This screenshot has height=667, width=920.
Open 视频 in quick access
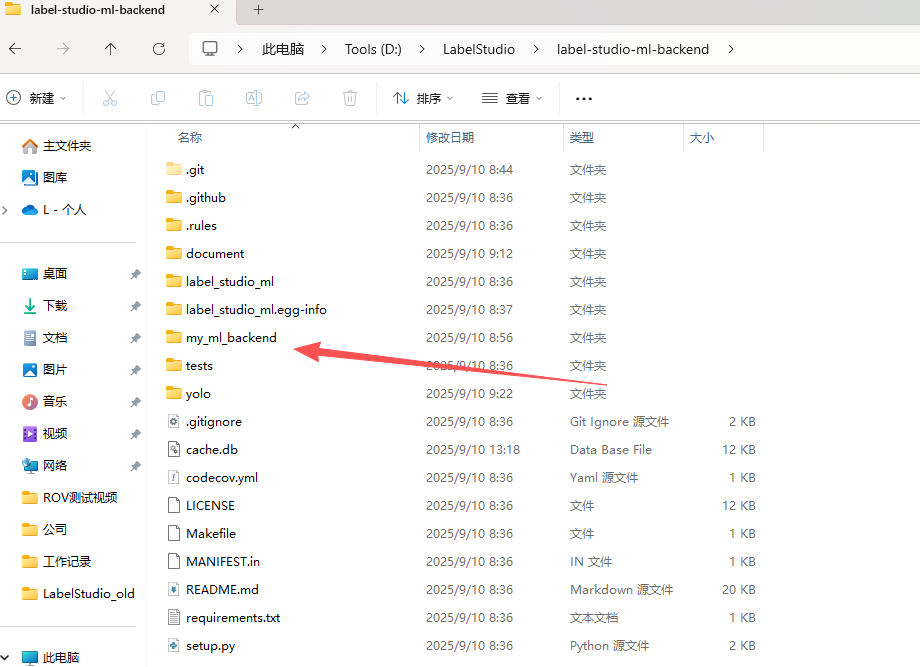[45, 434]
